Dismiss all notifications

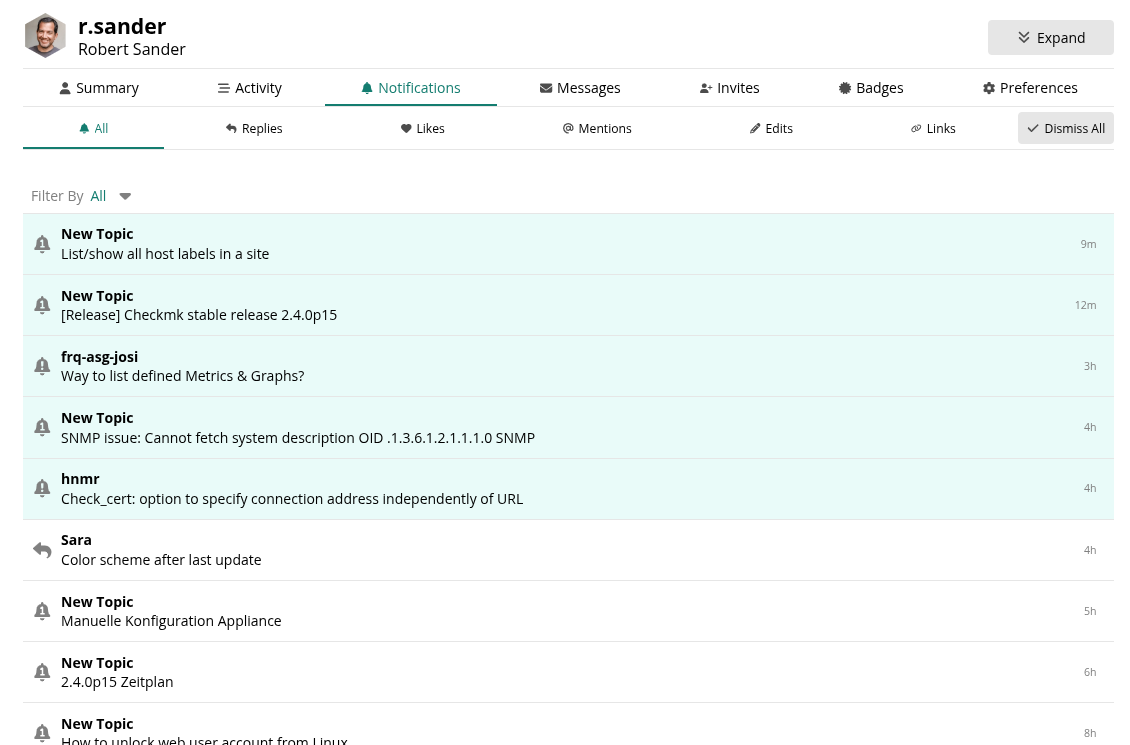tap(1065, 129)
